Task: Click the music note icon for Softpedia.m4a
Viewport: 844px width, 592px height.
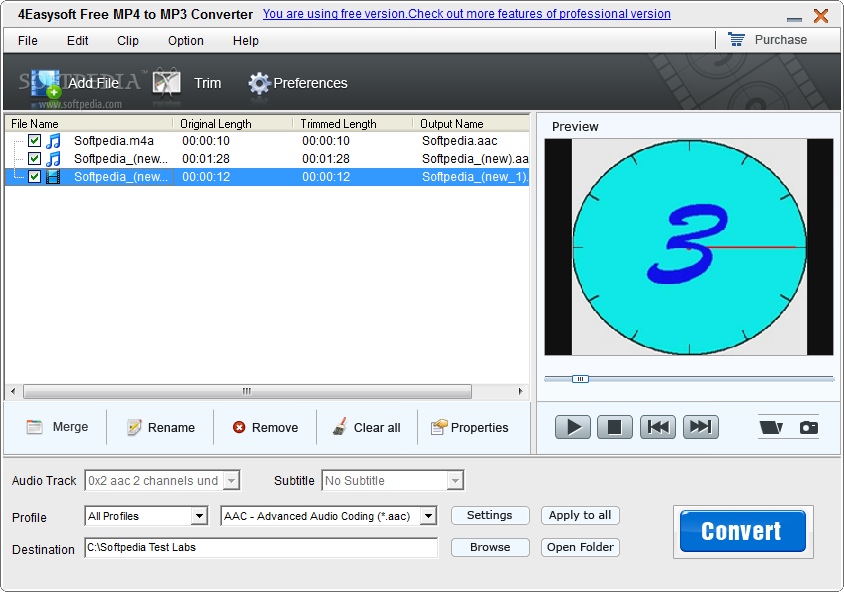Action: (x=53, y=141)
